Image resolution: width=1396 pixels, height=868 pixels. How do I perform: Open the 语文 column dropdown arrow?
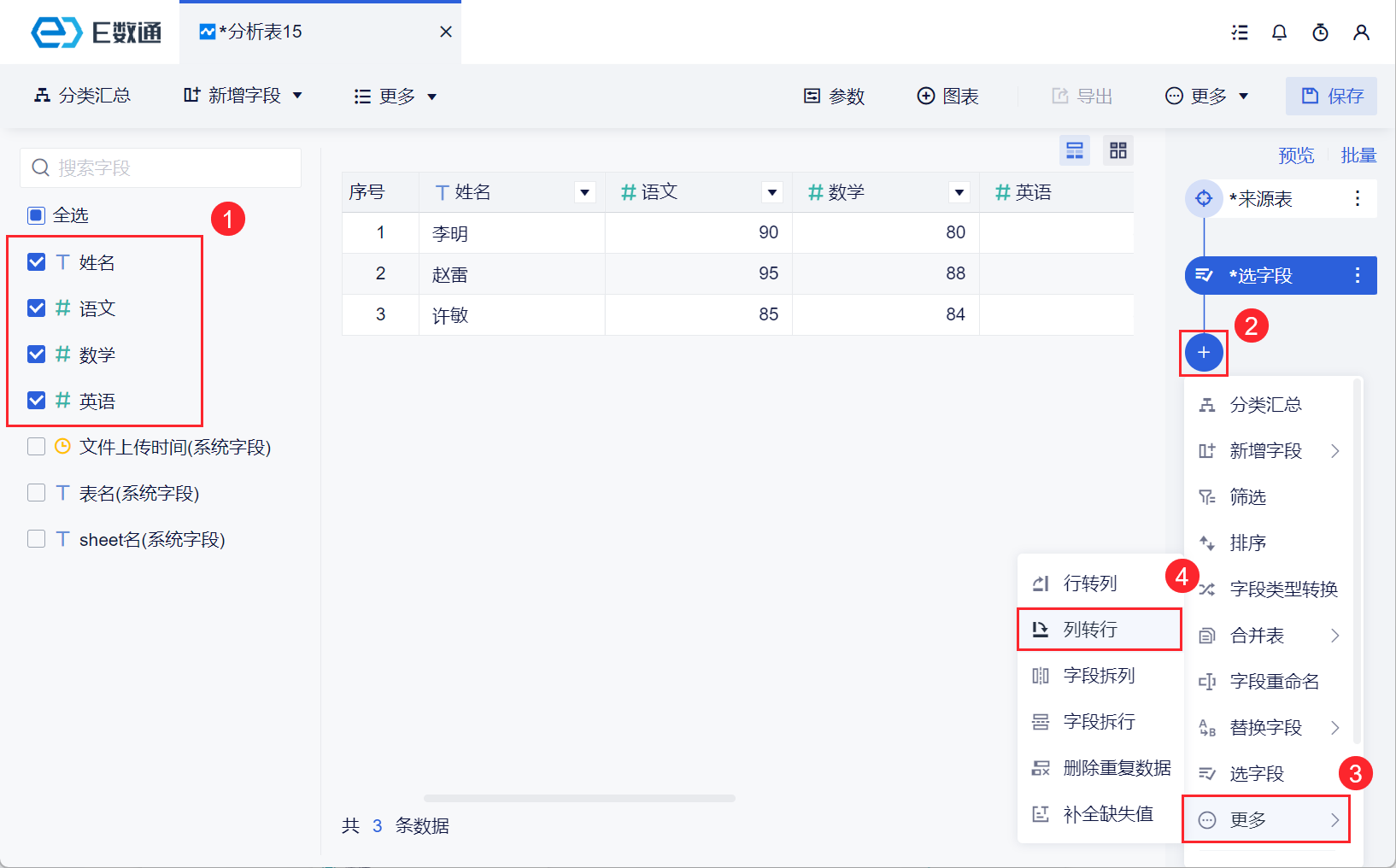point(771,192)
